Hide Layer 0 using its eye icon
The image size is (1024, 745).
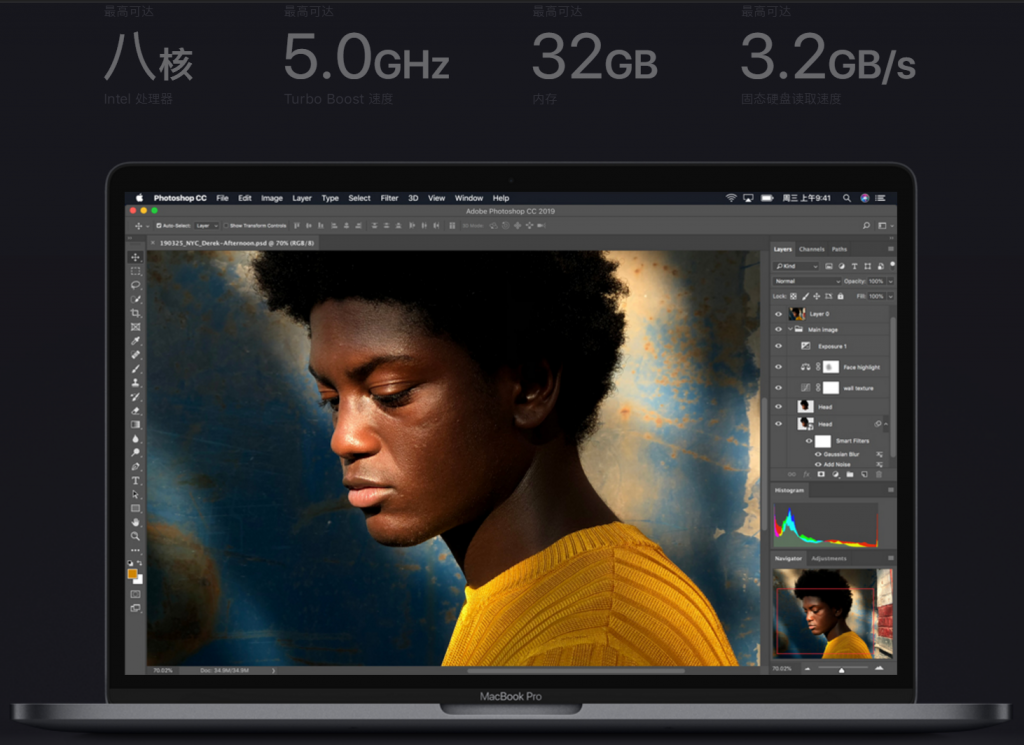tap(778, 314)
